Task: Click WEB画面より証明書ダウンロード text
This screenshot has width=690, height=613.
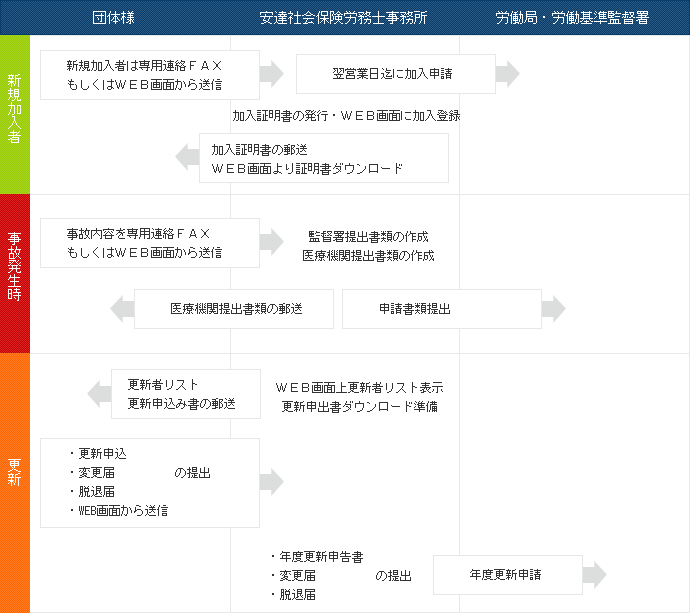Action: tap(307, 169)
